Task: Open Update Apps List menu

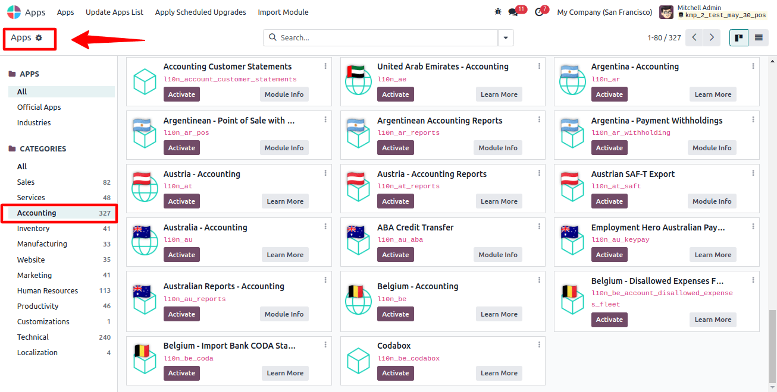Action: 114,12
